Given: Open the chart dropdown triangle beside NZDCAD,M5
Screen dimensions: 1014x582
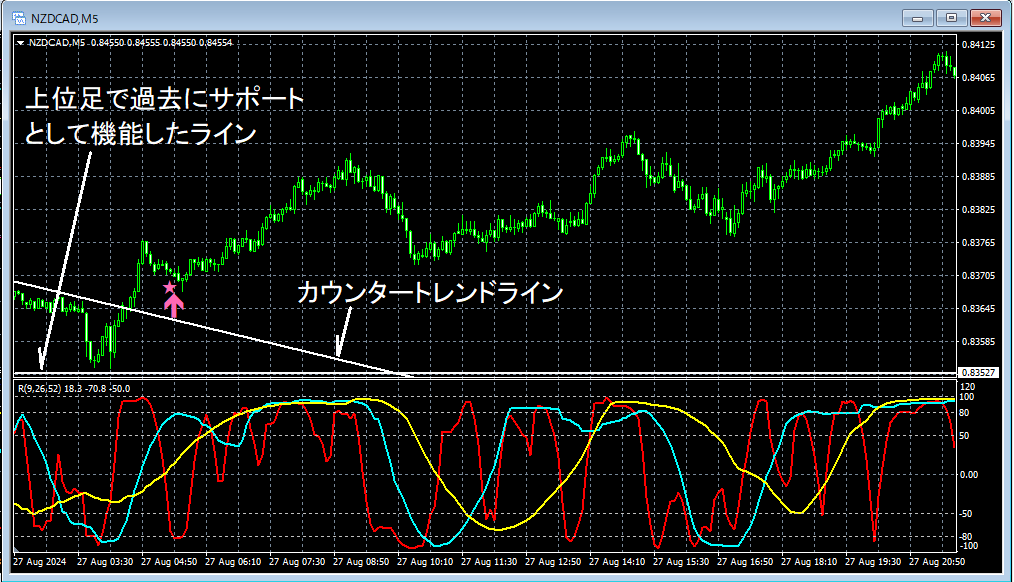Looking at the screenshot, I should tap(21, 43).
